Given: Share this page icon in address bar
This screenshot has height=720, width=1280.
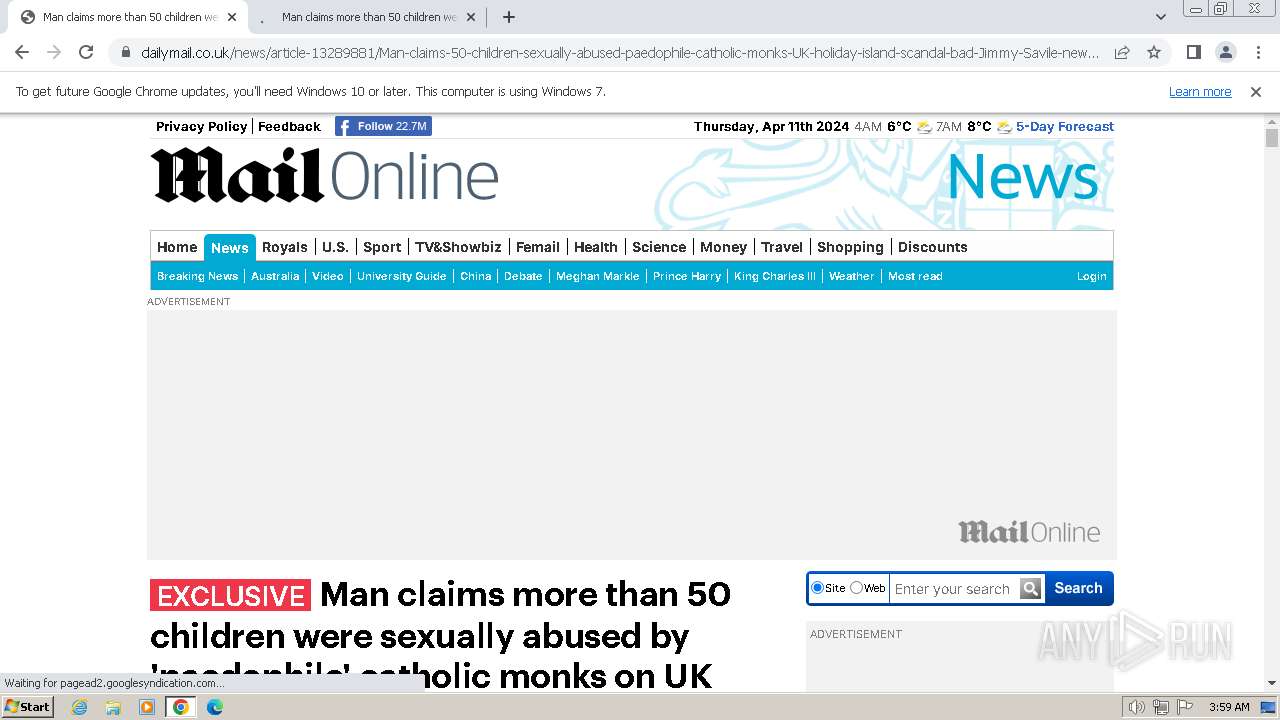Looking at the screenshot, I should click(1122, 52).
